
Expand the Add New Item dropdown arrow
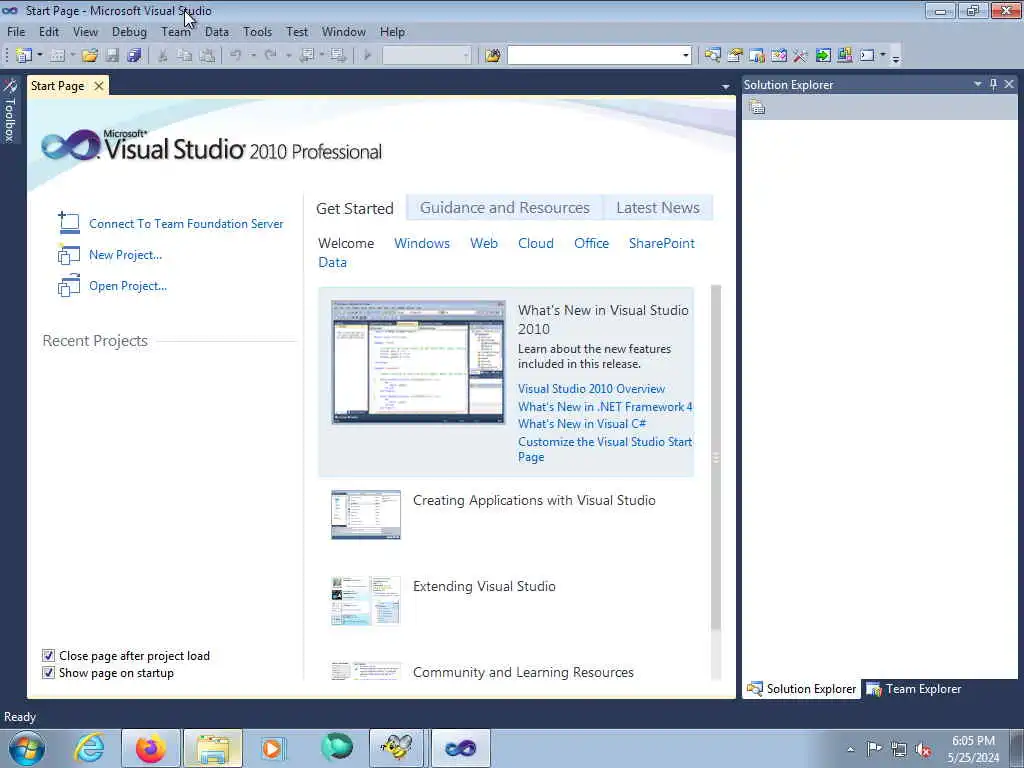[72, 56]
